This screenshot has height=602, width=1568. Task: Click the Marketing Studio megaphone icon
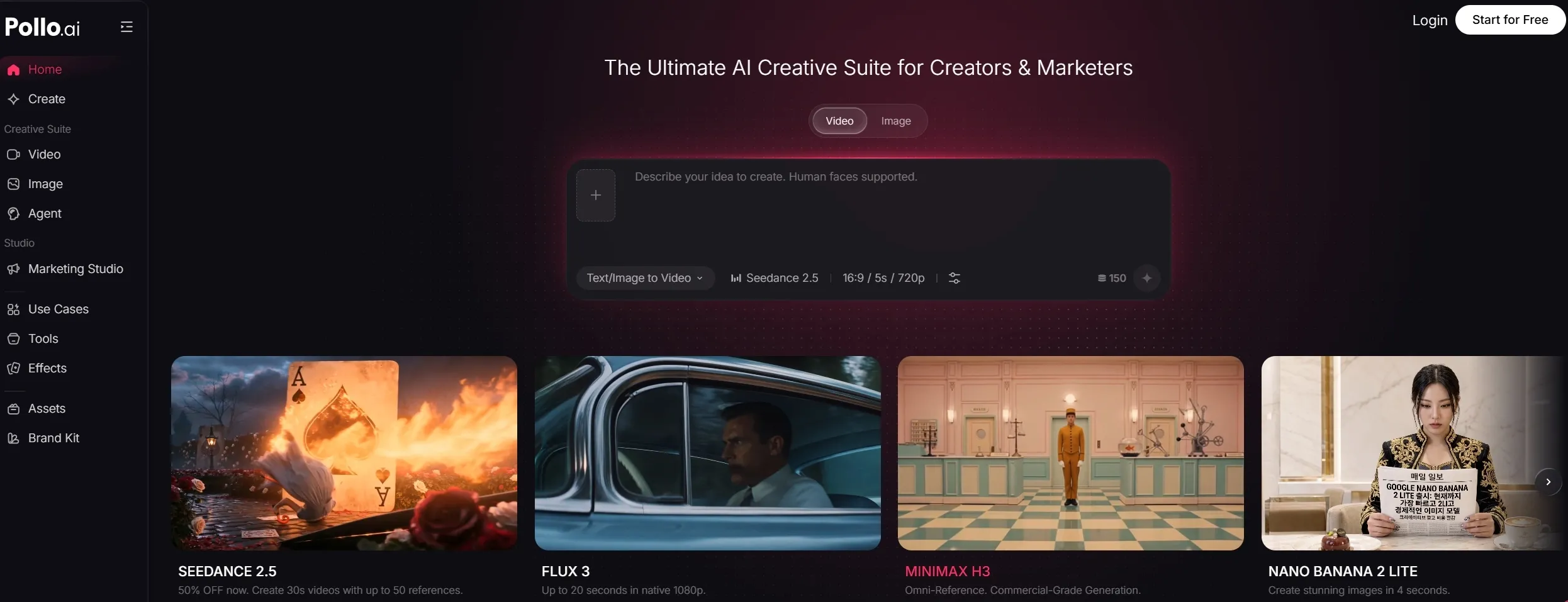point(13,269)
